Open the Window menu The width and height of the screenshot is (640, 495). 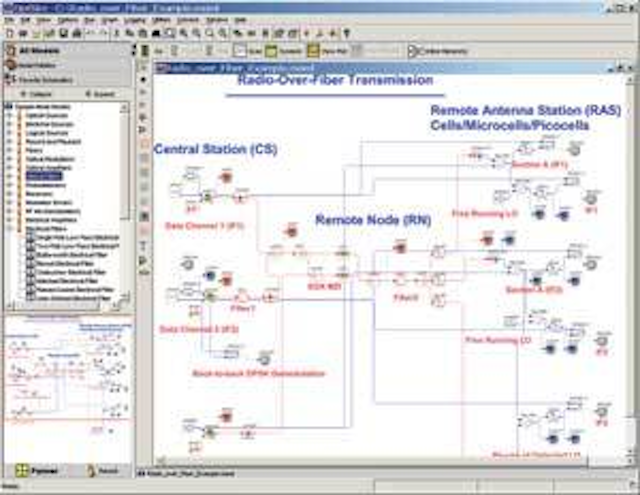tap(217, 20)
